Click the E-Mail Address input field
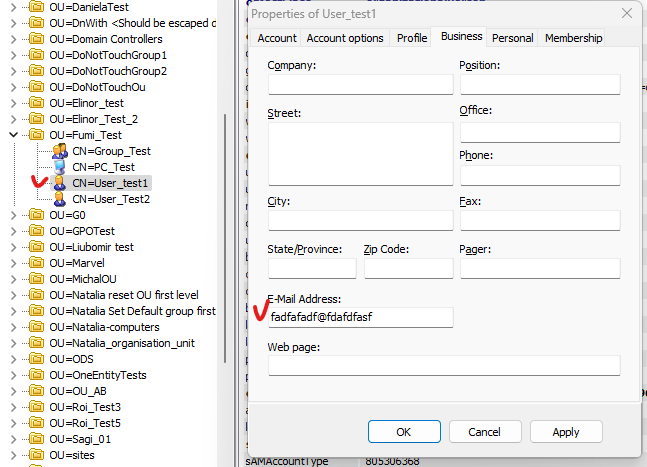Screen dimensions: 647x467 tap(360, 317)
